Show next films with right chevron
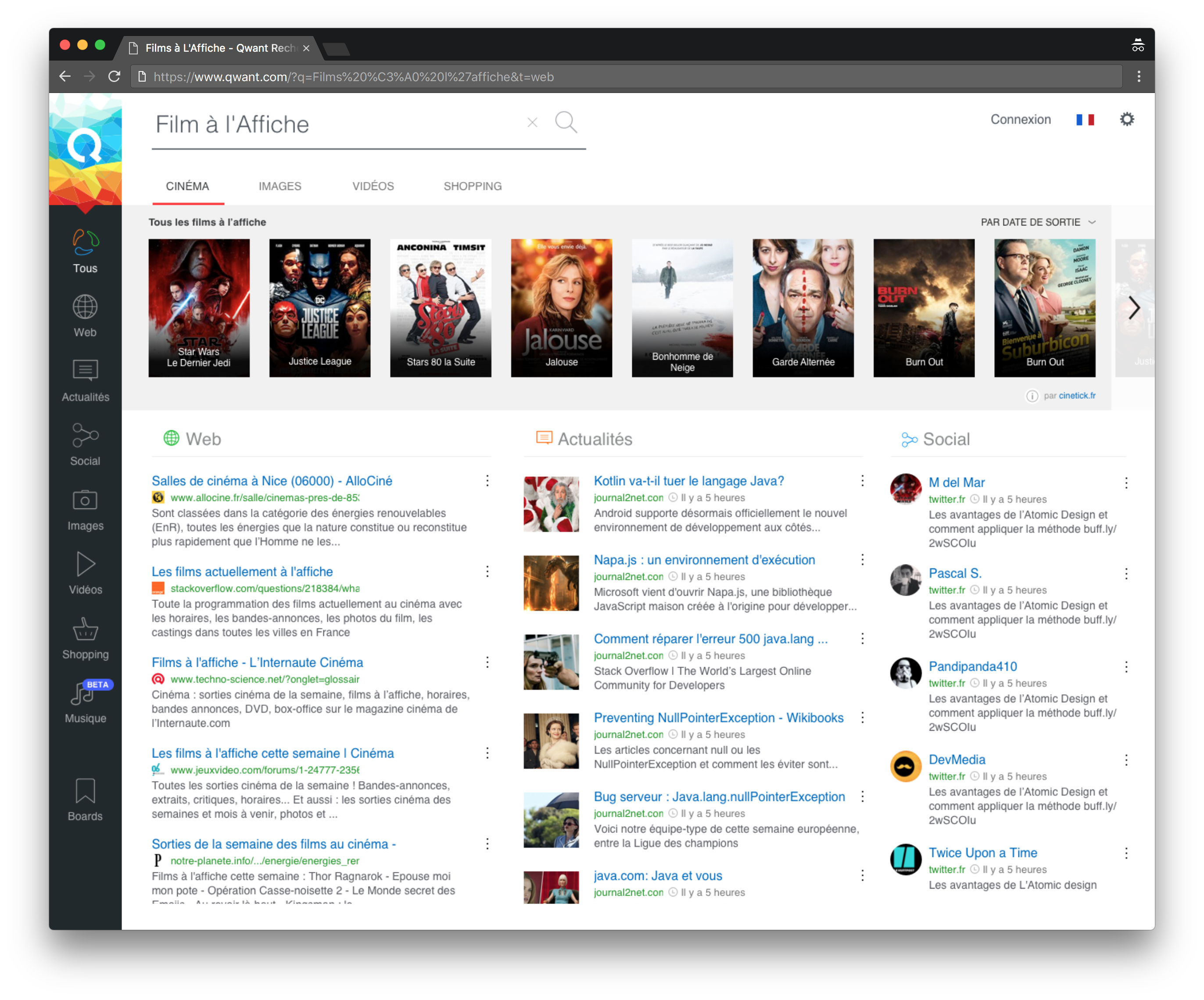 click(x=1133, y=308)
